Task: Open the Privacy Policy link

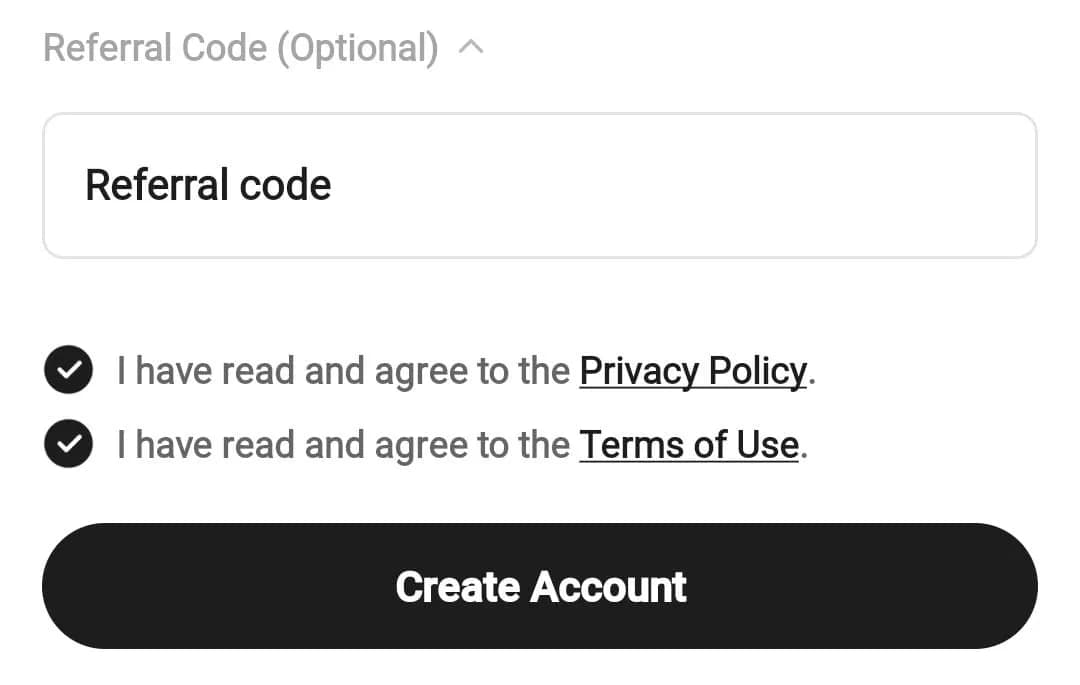Action: point(693,371)
